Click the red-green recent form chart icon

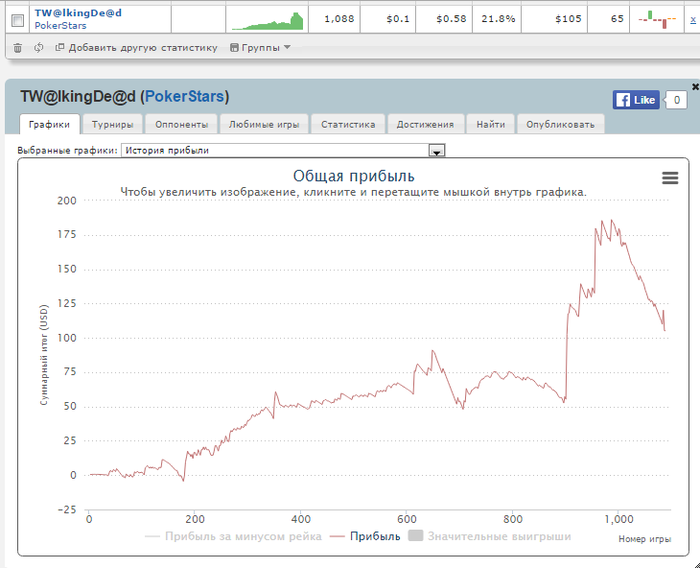[x=657, y=19]
